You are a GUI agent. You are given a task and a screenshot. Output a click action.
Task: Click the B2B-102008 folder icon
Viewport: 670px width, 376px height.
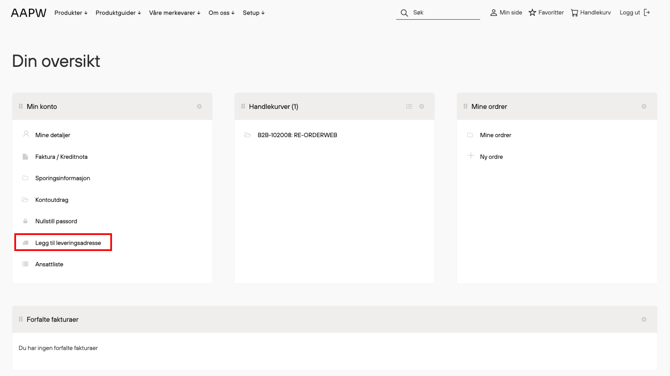pos(247,135)
